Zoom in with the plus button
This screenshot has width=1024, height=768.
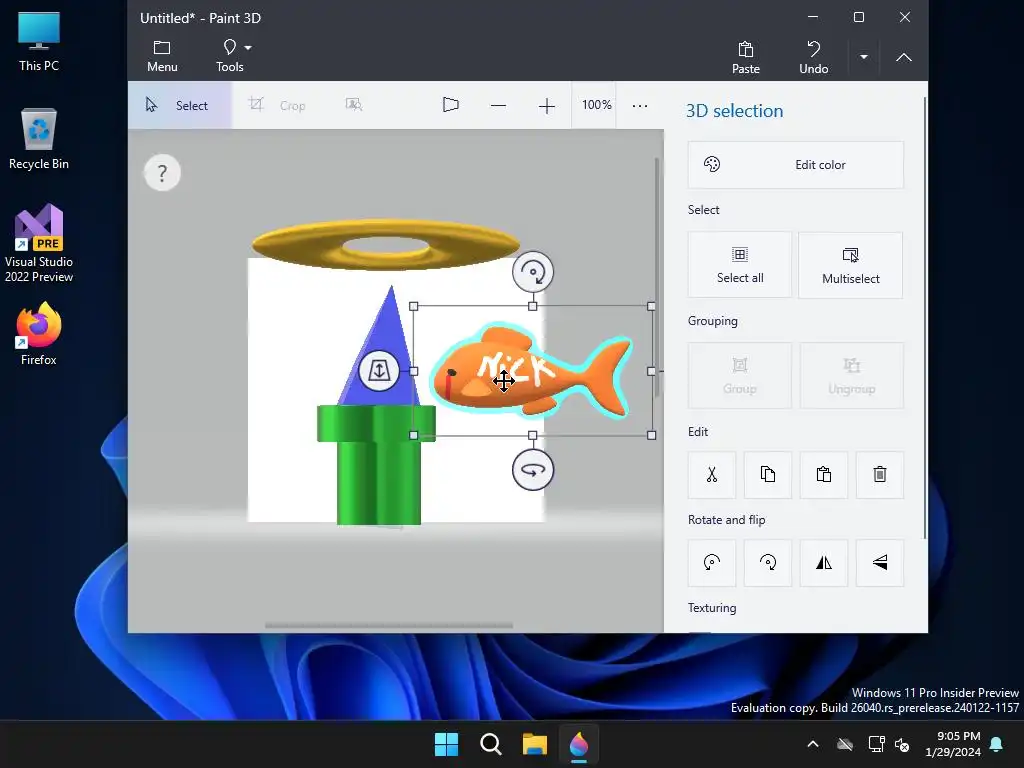[547, 105]
